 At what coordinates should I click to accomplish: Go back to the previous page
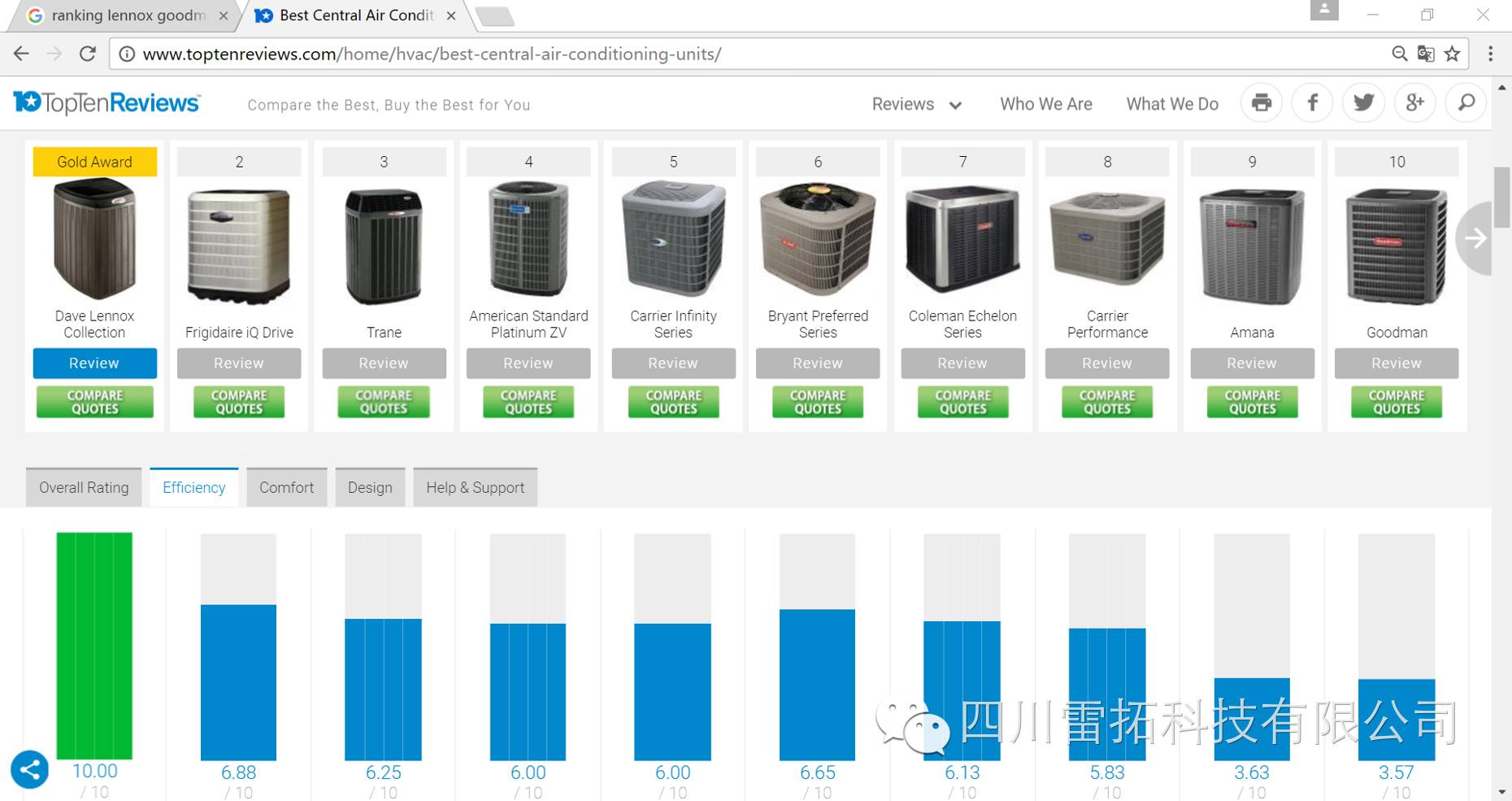[x=22, y=54]
